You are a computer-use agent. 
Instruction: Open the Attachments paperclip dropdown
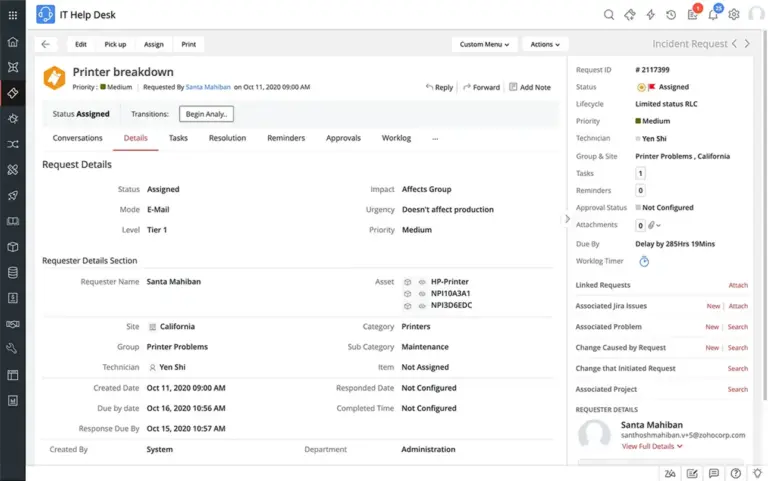point(655,226)
